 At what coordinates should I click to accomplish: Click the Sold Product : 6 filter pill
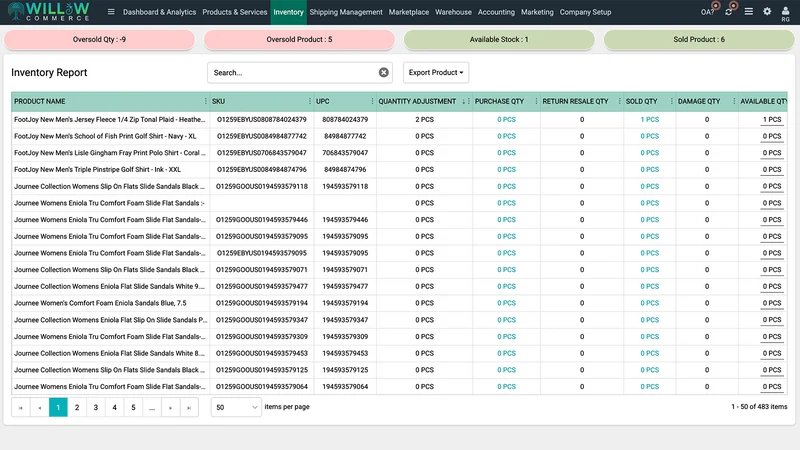pyautogui.click(x=699, y=39)
